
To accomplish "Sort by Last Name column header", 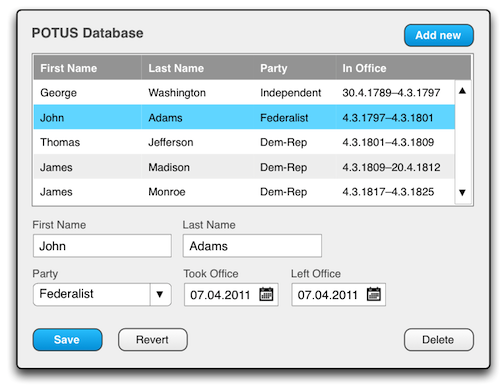I will click(x=198, y=68).
